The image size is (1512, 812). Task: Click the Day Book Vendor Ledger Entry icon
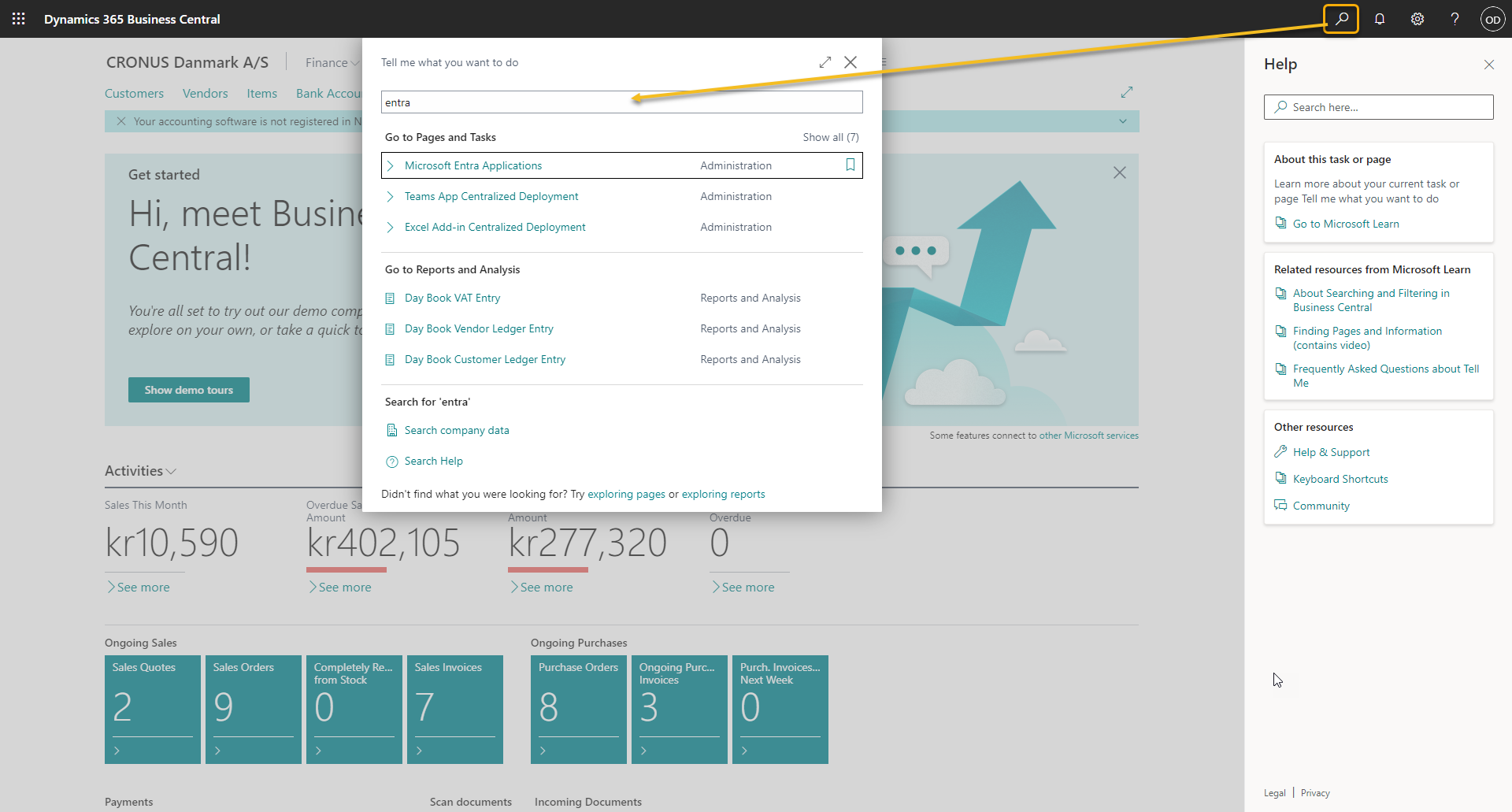390,329
